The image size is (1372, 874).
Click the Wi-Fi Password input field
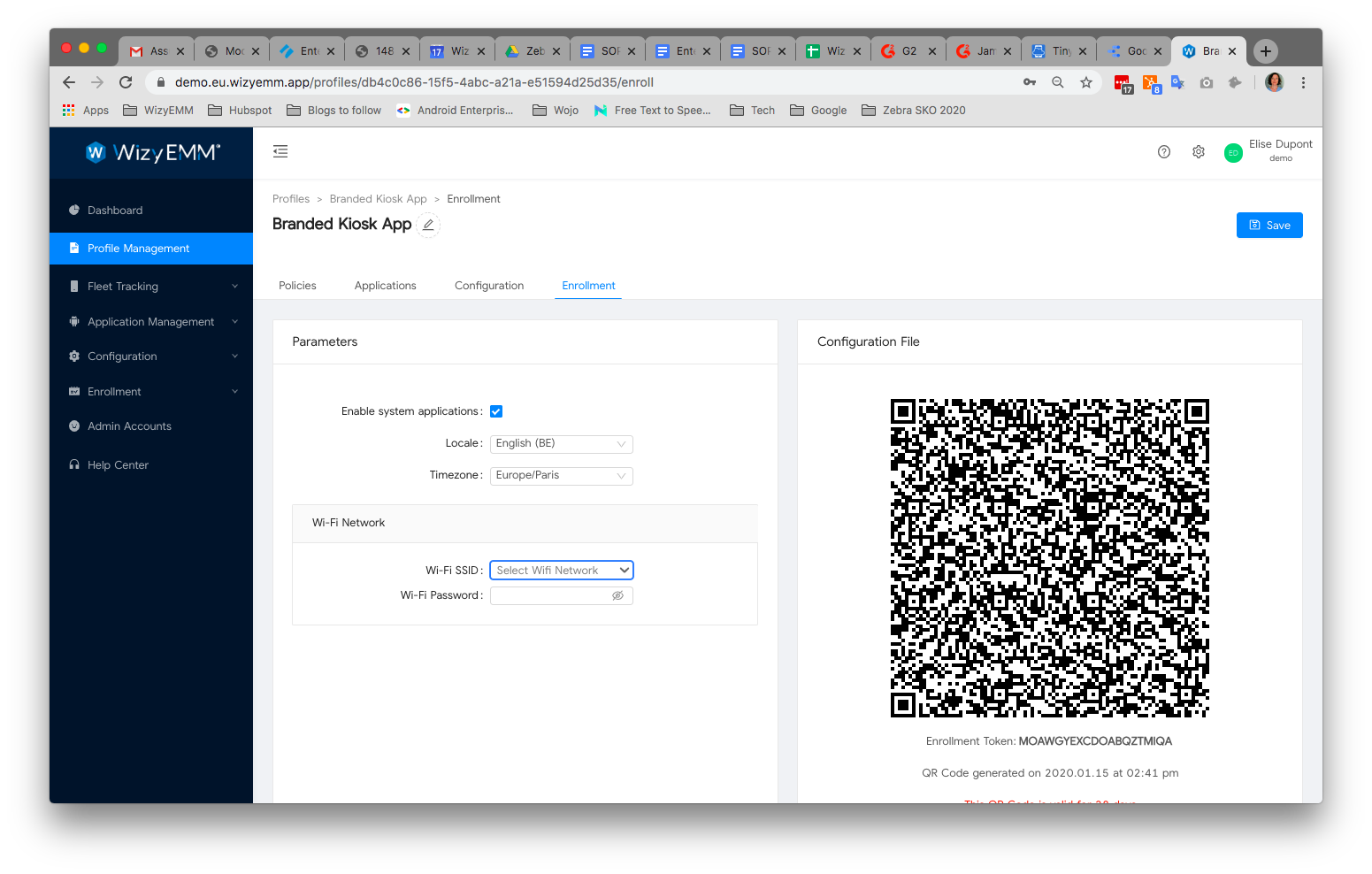coord(562,595)
